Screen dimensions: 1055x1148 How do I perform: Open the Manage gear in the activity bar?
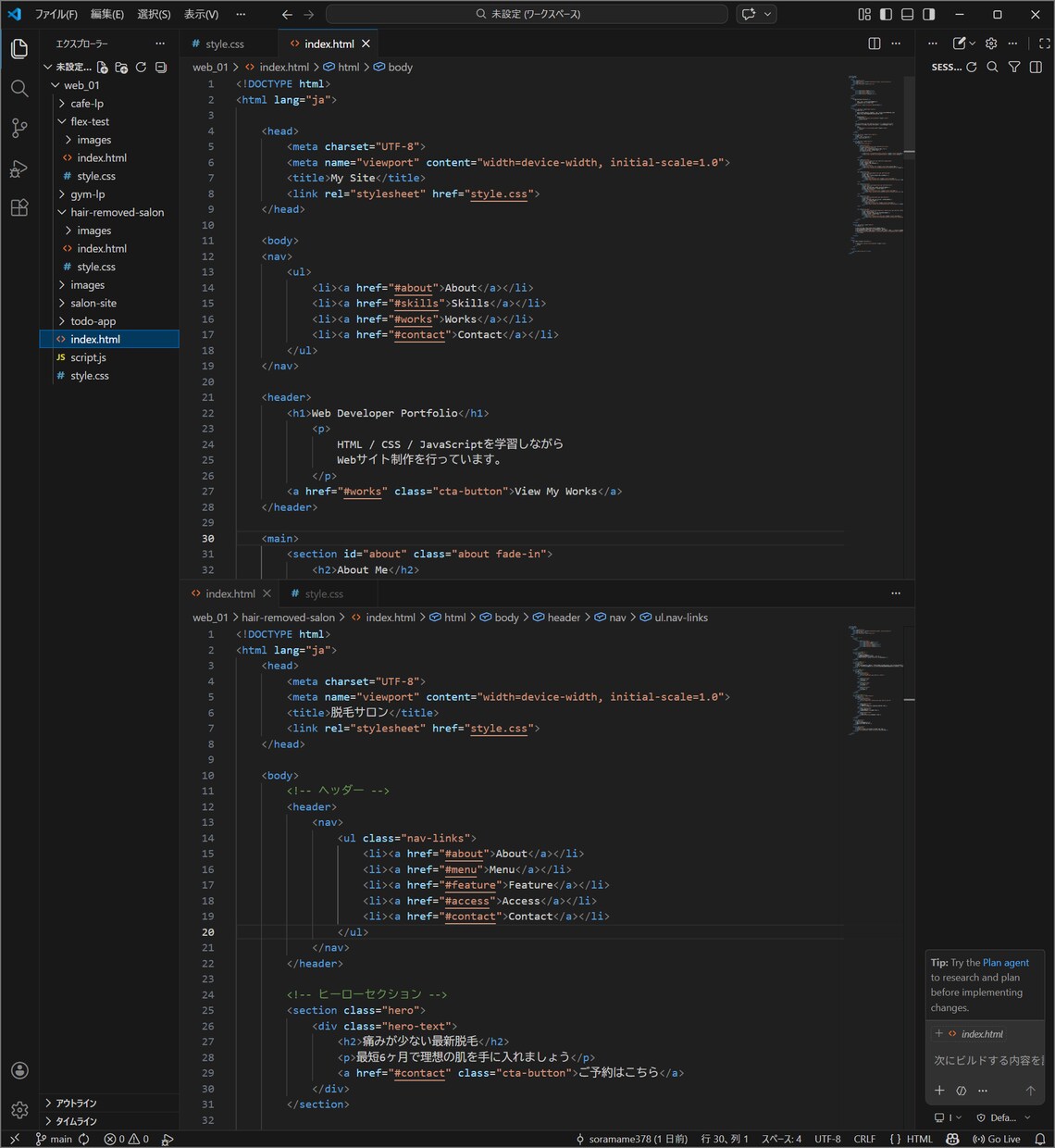pyautogui.click(x=19, y=1109)
